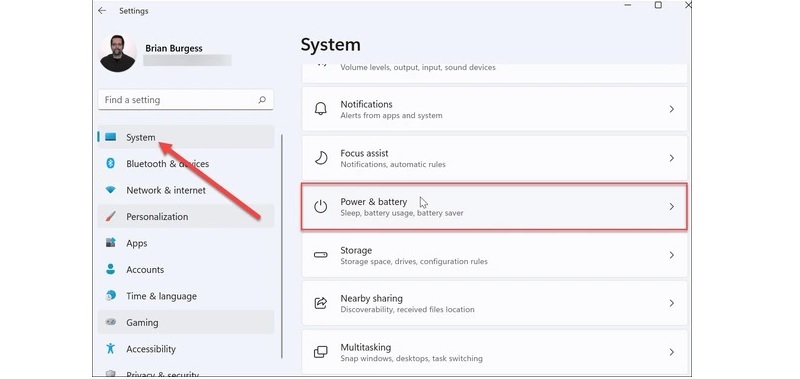Click the Find a setting search box
The width and height of the screenshot is (800, 379).
point(186,100)
